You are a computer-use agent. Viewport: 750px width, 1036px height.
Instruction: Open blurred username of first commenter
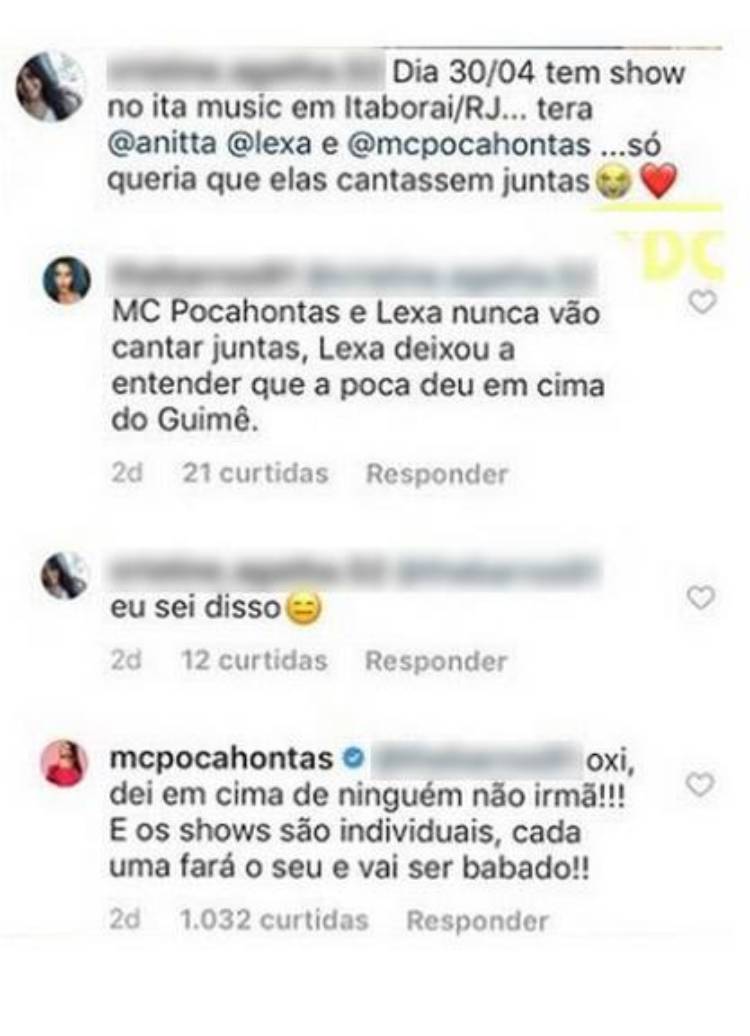(246, 74)
